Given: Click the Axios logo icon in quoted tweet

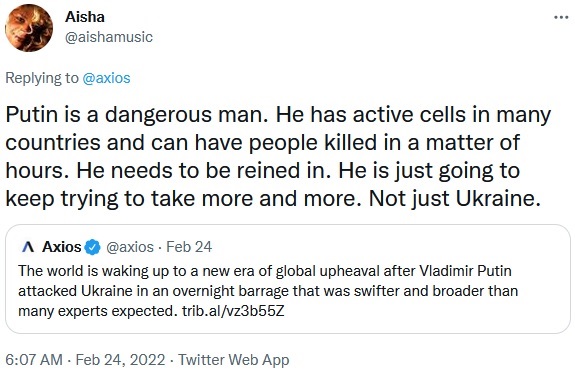Looking at the screenshot, I should pyautogui.click(x=28, y=247).
